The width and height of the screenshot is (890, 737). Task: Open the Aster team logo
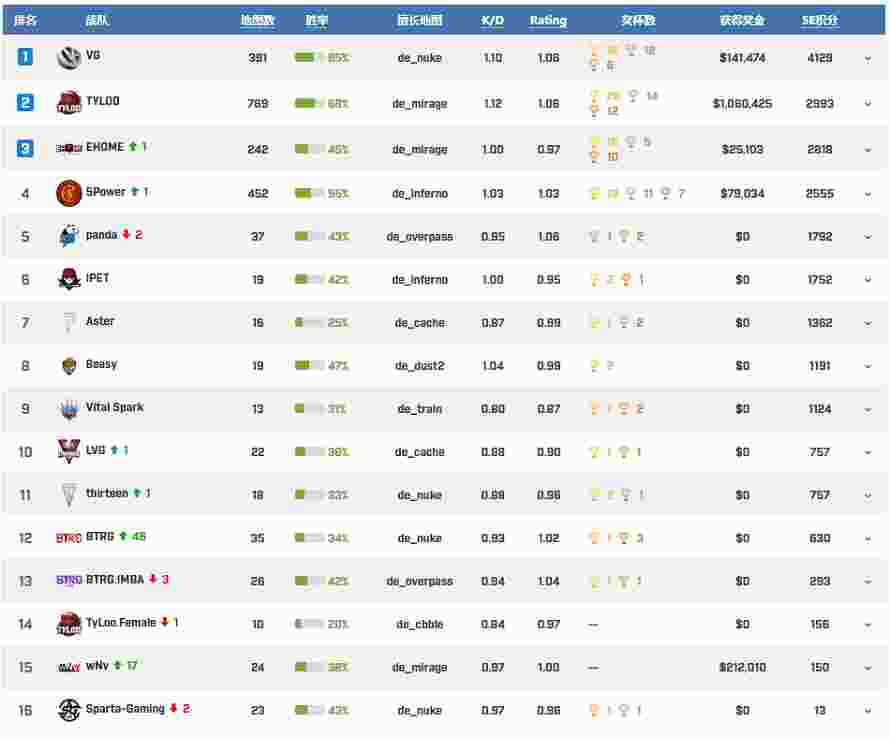(x=69, y=322)
